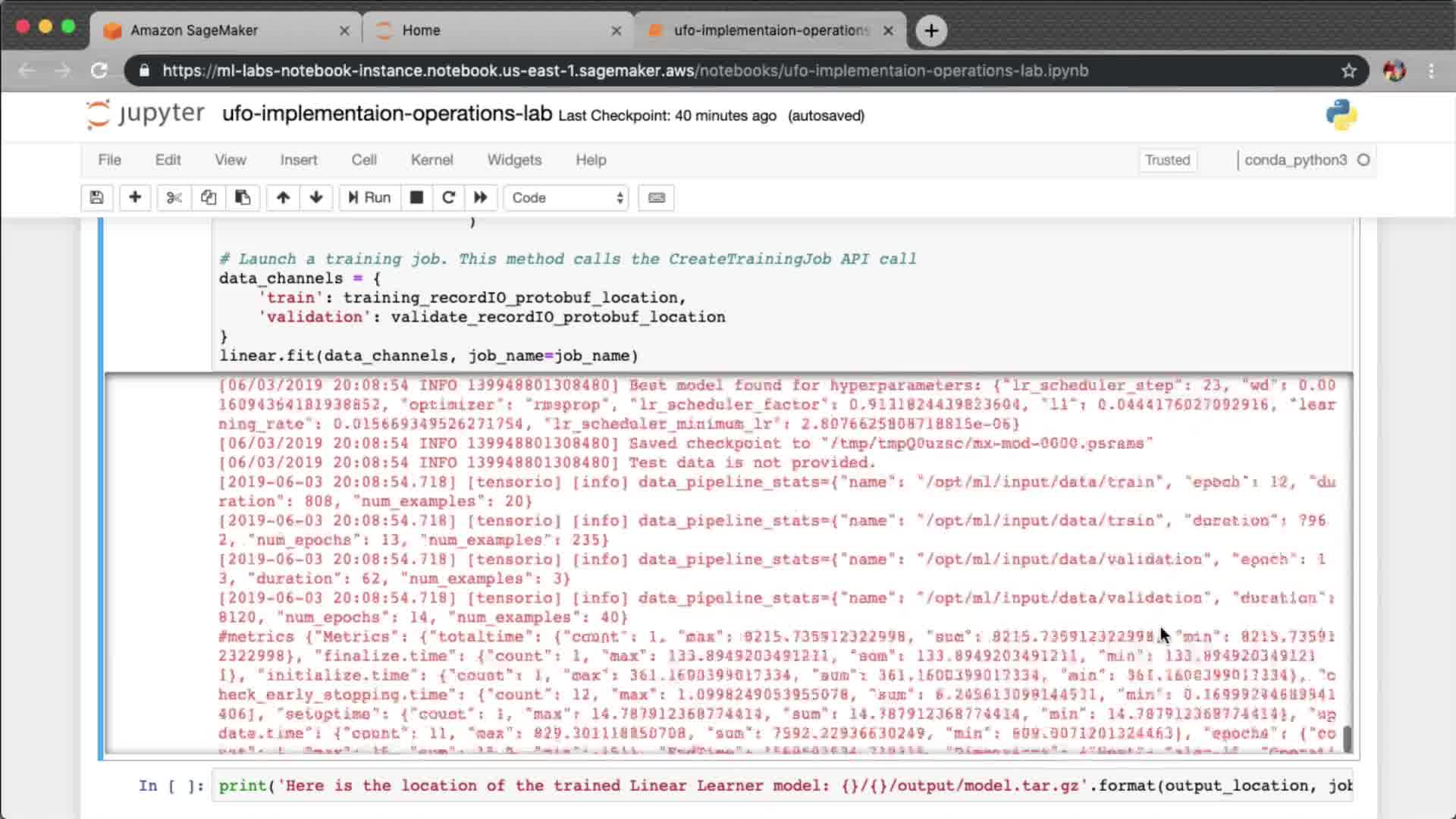Paste cells below icon
Screen dimensions: 1456x819
click(243, 198)
